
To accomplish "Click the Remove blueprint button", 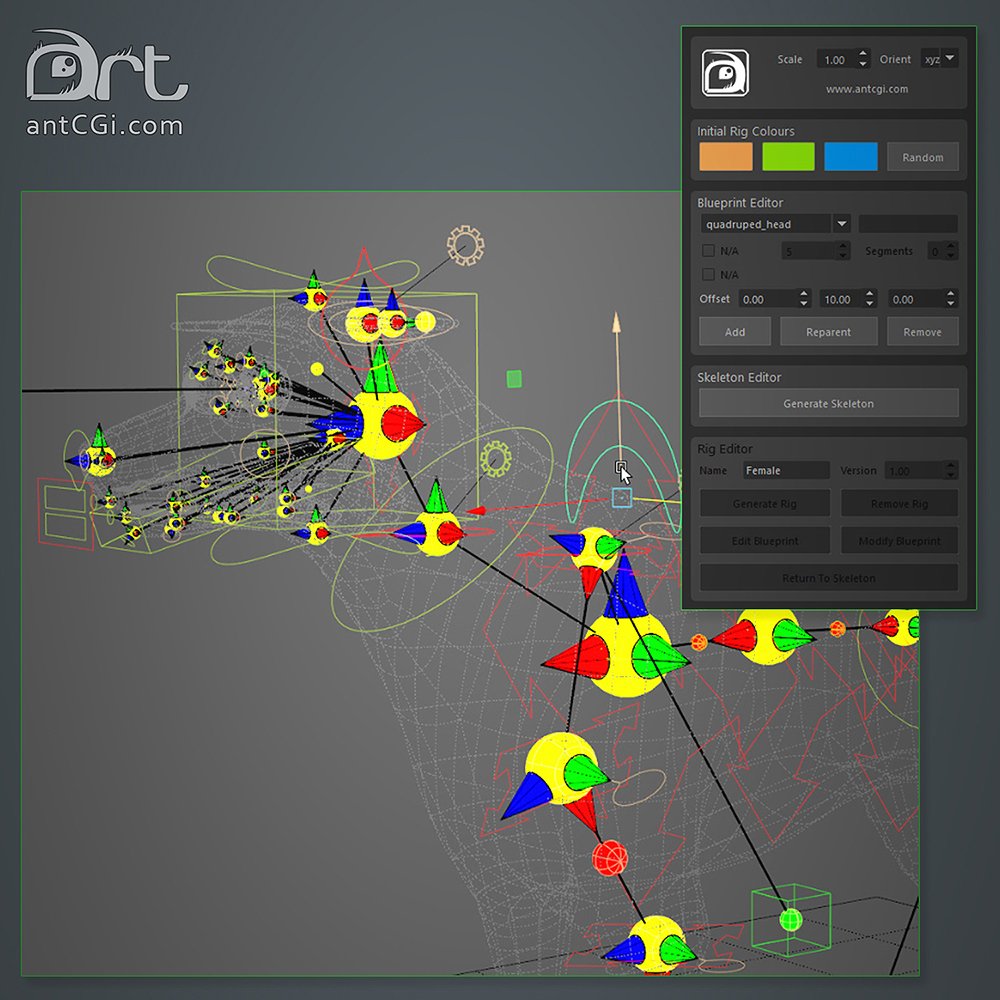I will 922,332.
